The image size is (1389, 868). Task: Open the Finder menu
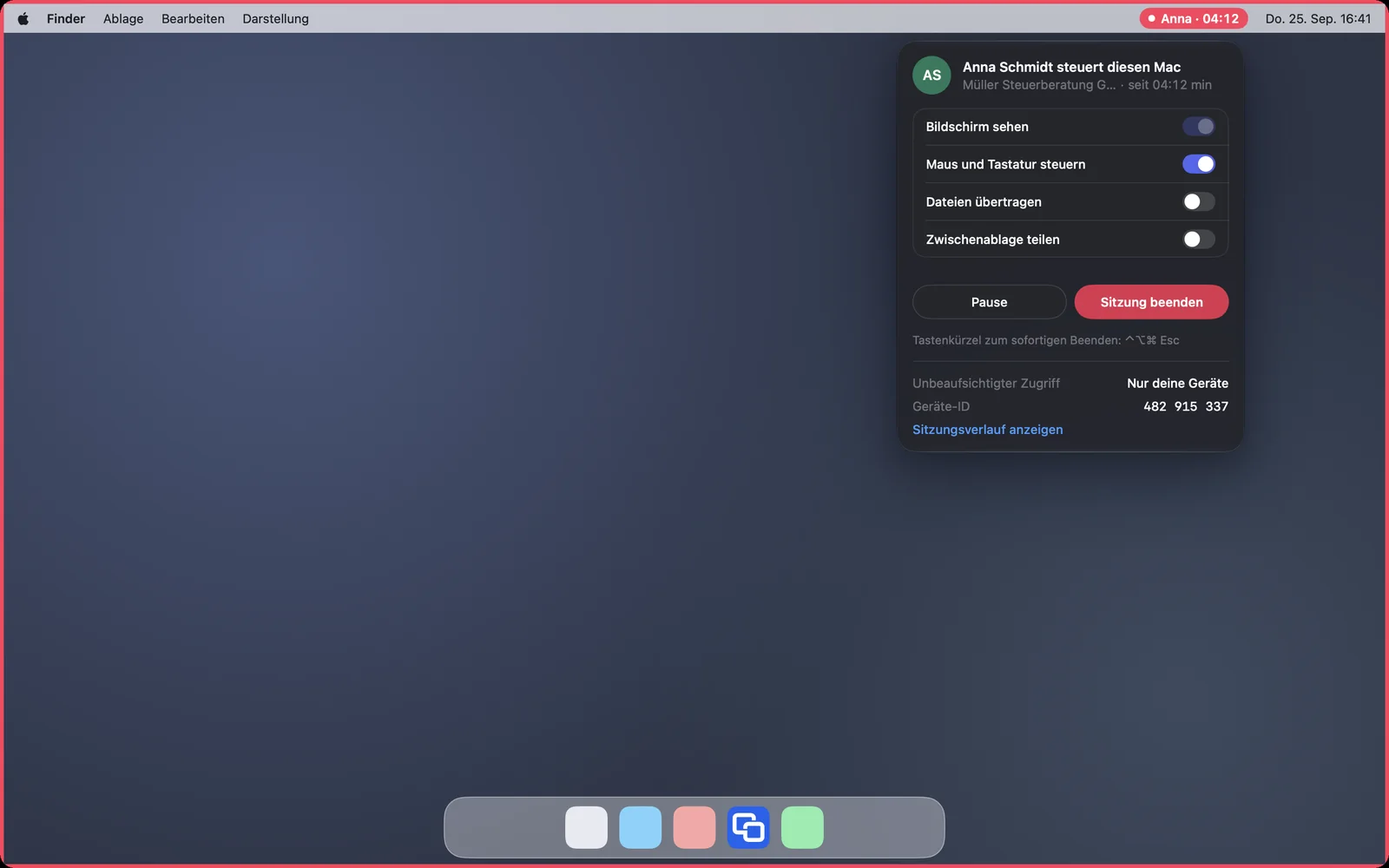66,18
